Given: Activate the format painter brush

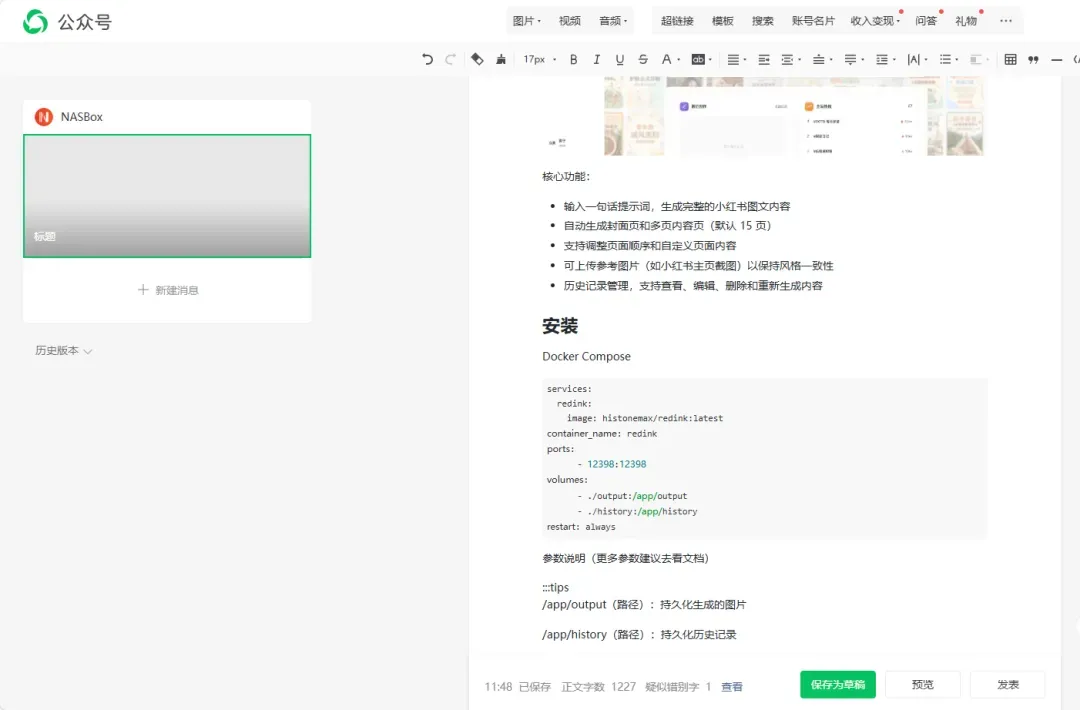Looking at the screenshot, I should tap(500, 60).
